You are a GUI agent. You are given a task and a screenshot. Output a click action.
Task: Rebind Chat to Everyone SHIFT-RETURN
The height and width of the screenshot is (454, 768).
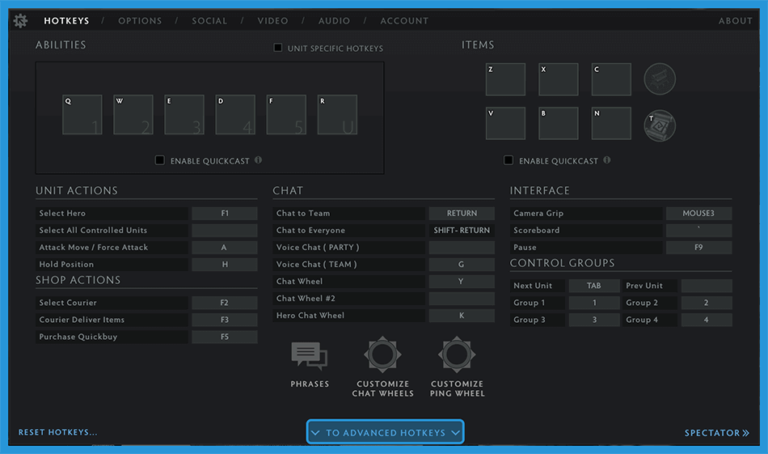(461, 230)
